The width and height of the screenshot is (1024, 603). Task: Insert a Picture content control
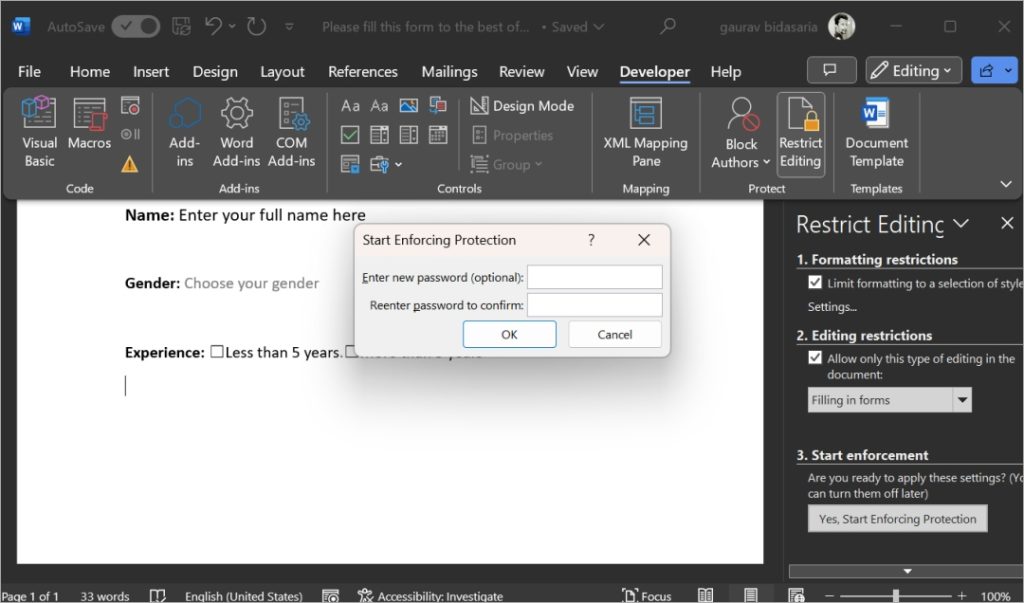[x=408, y=105]
